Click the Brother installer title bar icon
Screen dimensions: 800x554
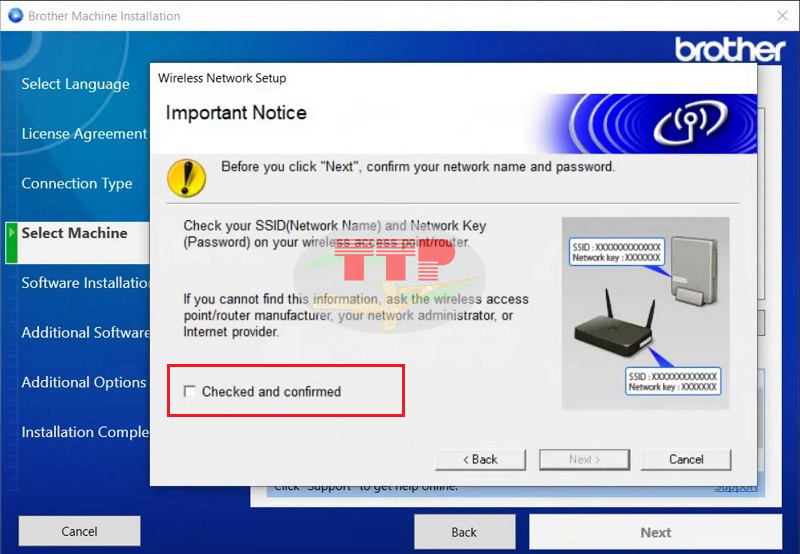point(15,15)
